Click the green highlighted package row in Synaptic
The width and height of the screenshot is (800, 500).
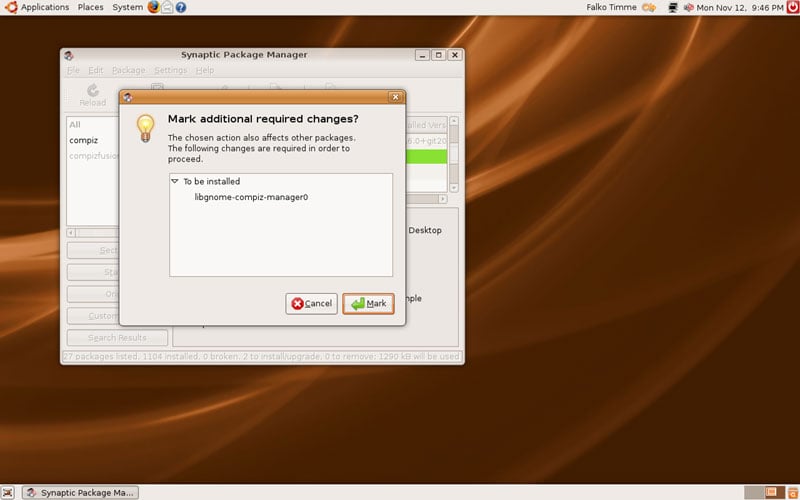coord(427,157)
